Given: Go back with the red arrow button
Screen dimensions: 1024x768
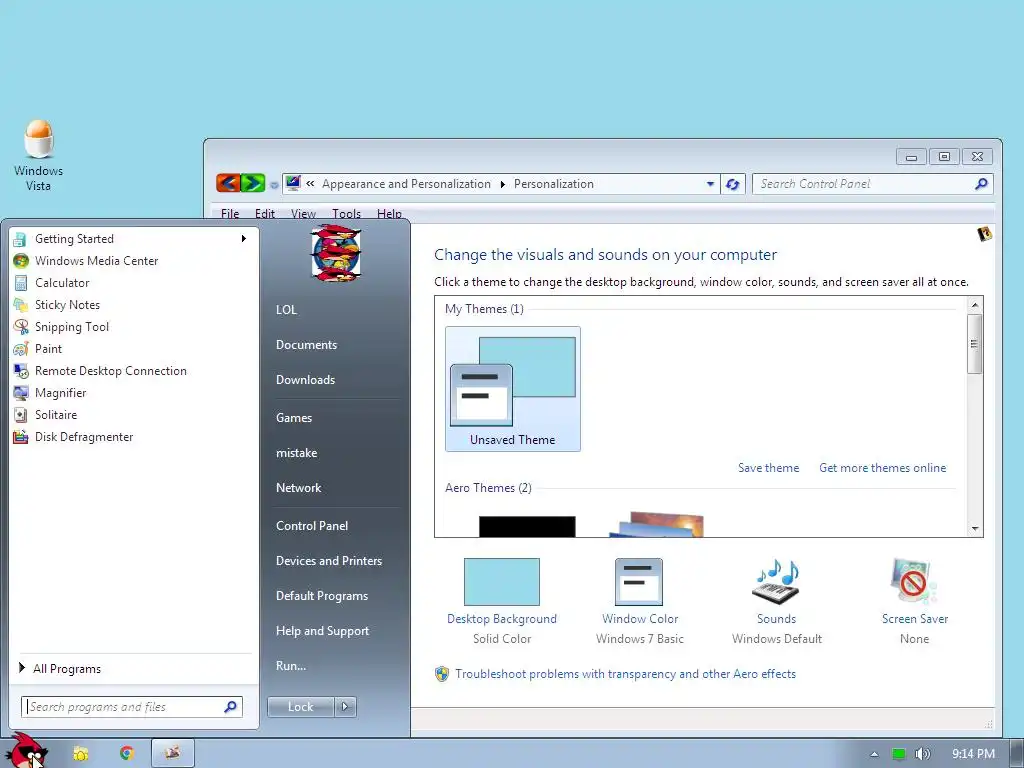Looking at the screenshot, I should pos(228,184).
